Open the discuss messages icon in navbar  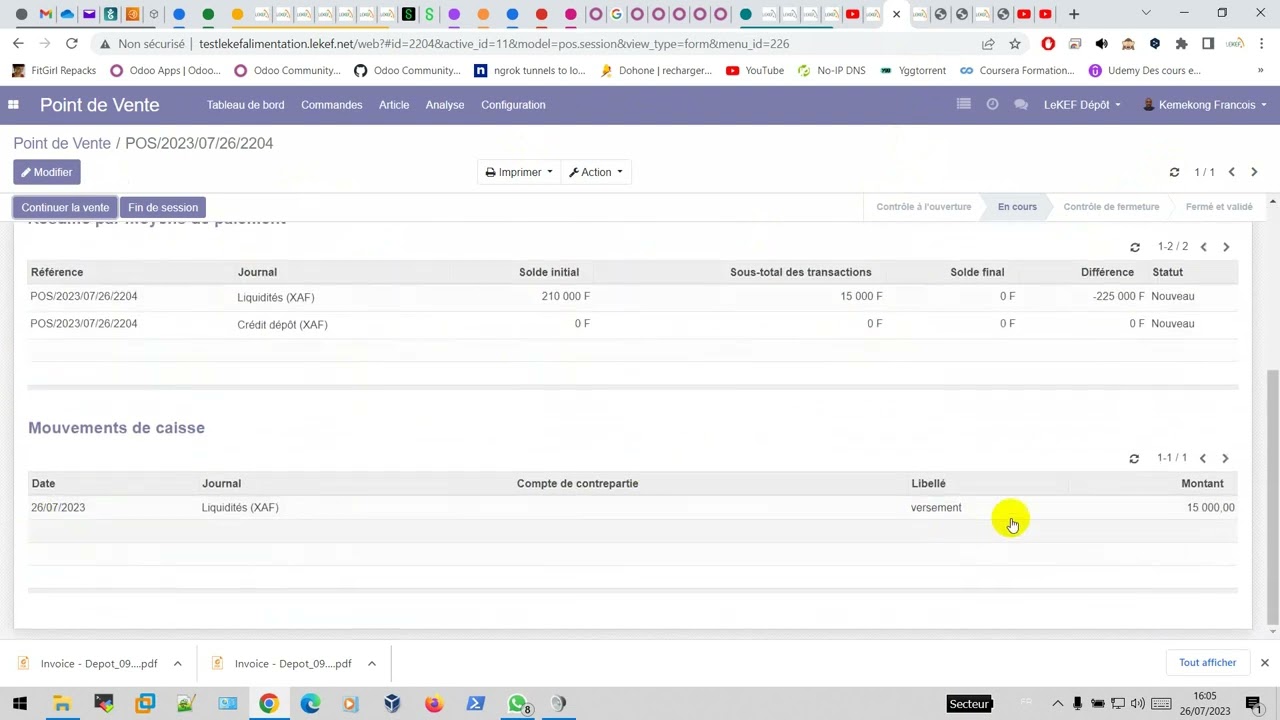1021,104
